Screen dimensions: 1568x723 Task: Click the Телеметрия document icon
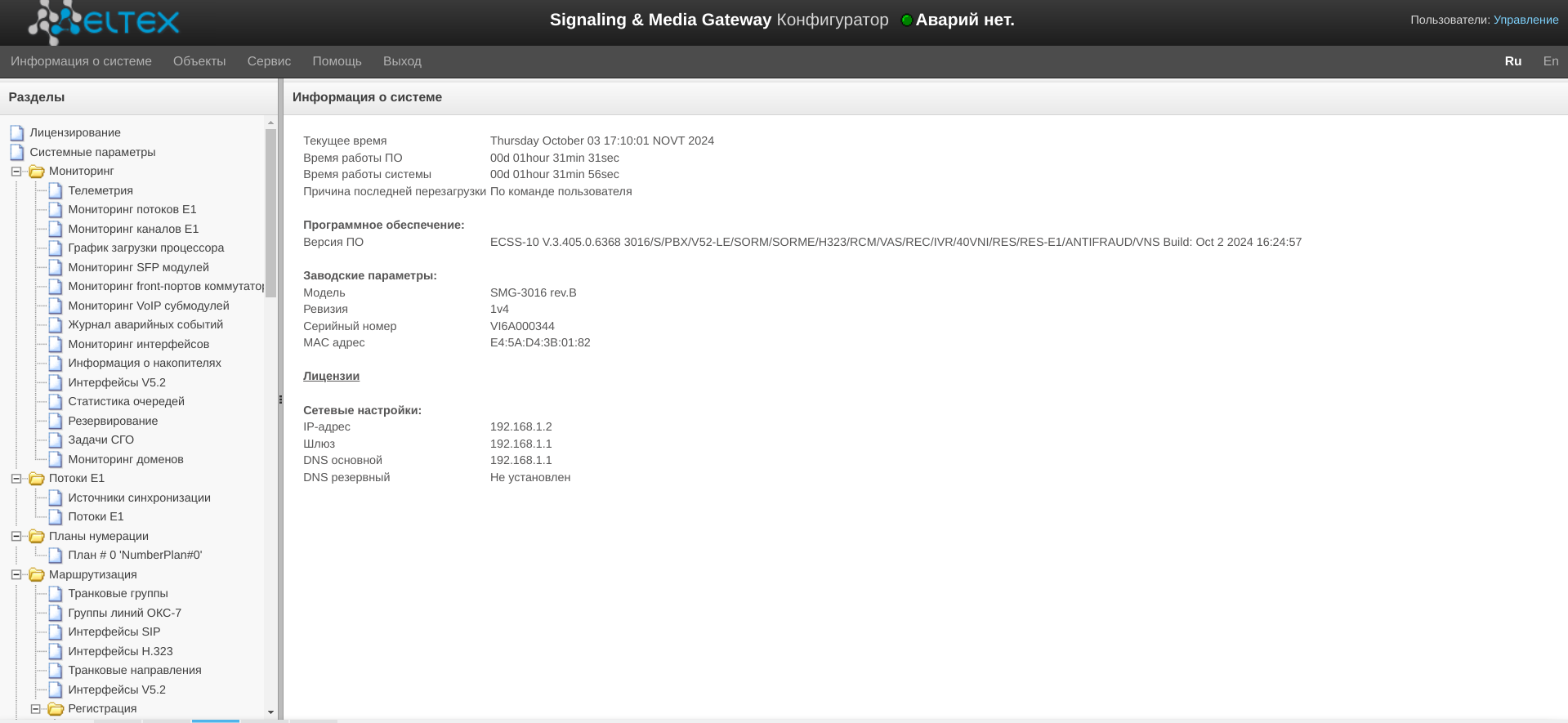pyautogui.click(x=56, y=190)
